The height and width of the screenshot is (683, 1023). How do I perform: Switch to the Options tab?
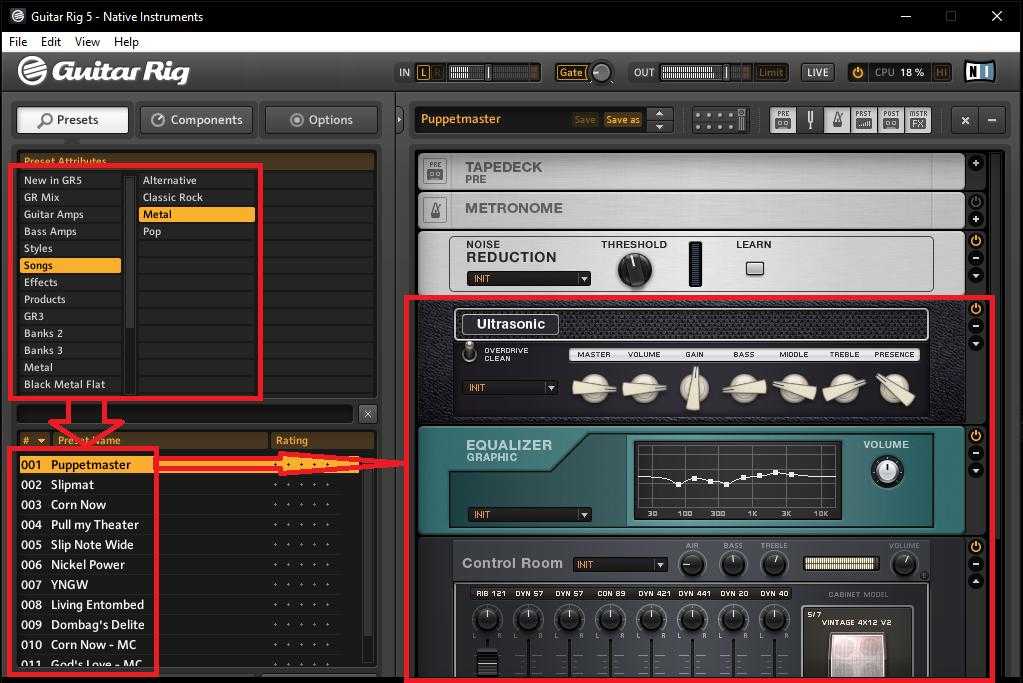tap(321, 120)
